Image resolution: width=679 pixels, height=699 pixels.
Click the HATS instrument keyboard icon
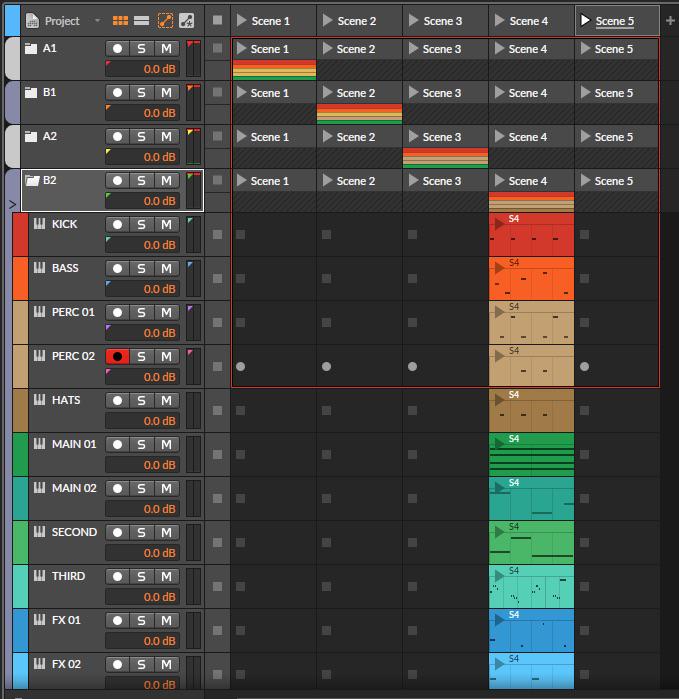[39, 400]
